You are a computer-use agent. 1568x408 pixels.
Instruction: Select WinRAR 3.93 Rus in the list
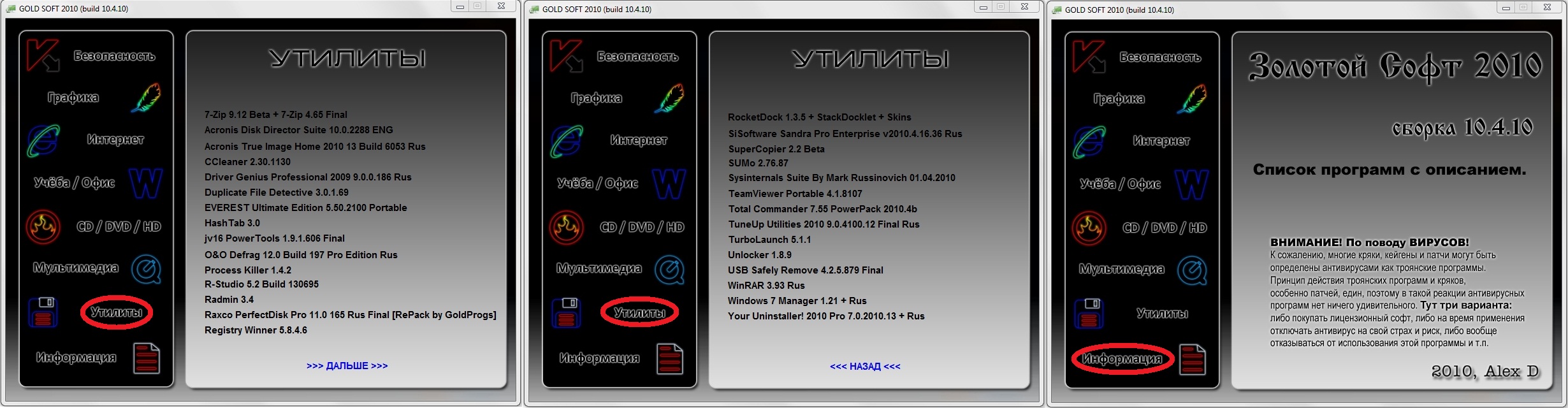click(766, 286)
